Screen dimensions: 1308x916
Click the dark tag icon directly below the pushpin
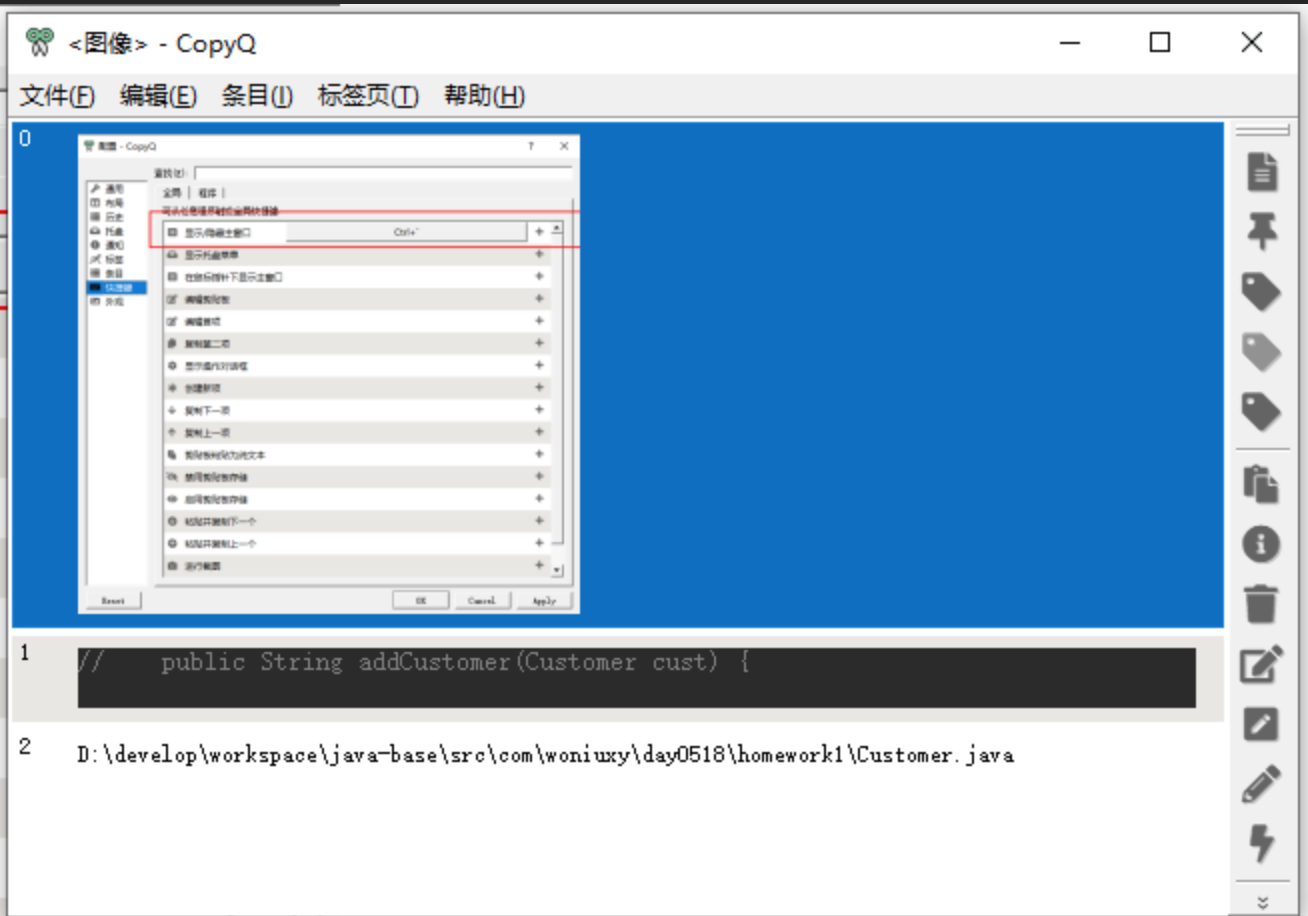1262,292
